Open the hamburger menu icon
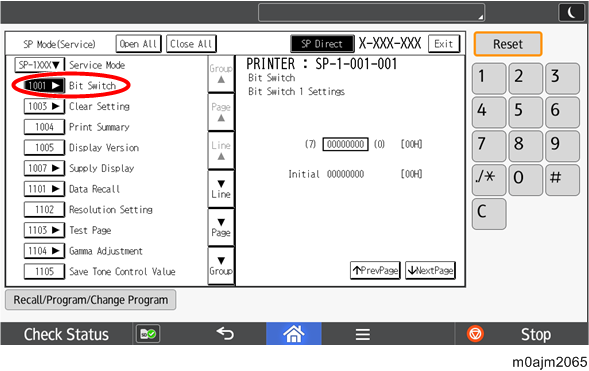Image resolution: width=589 pixels, height=371 pixels. coord(362,334)
